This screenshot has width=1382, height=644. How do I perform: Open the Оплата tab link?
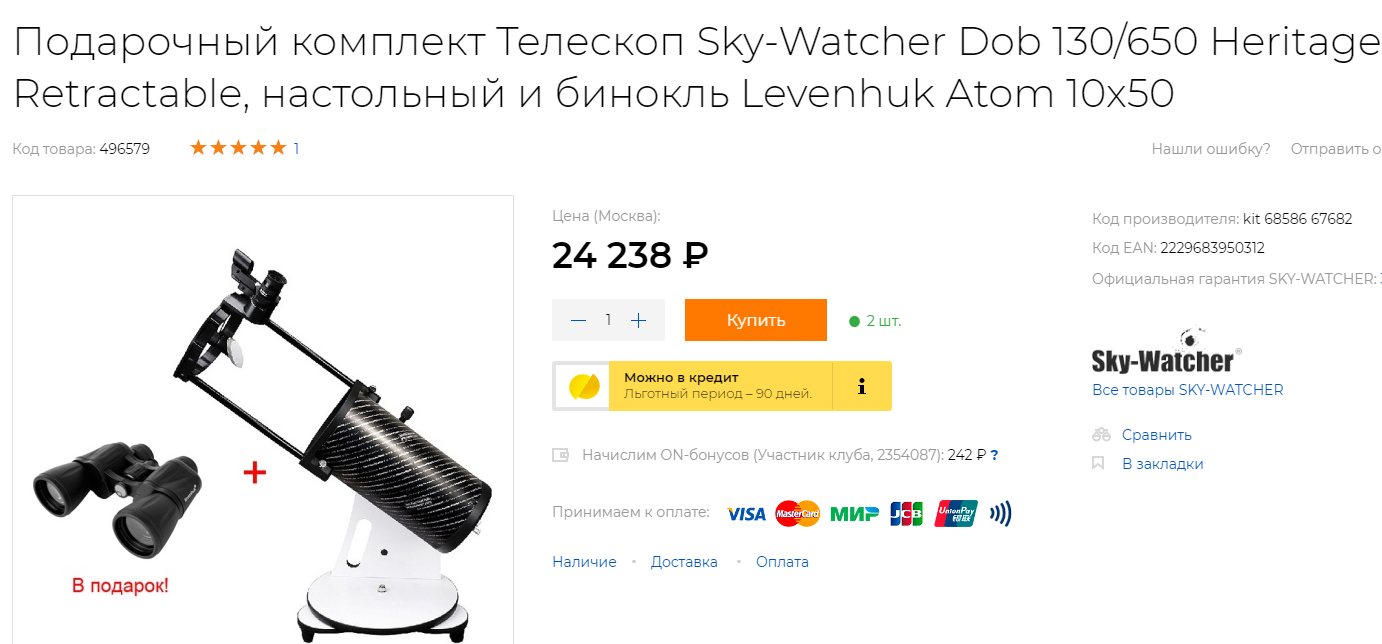point(782,562)
